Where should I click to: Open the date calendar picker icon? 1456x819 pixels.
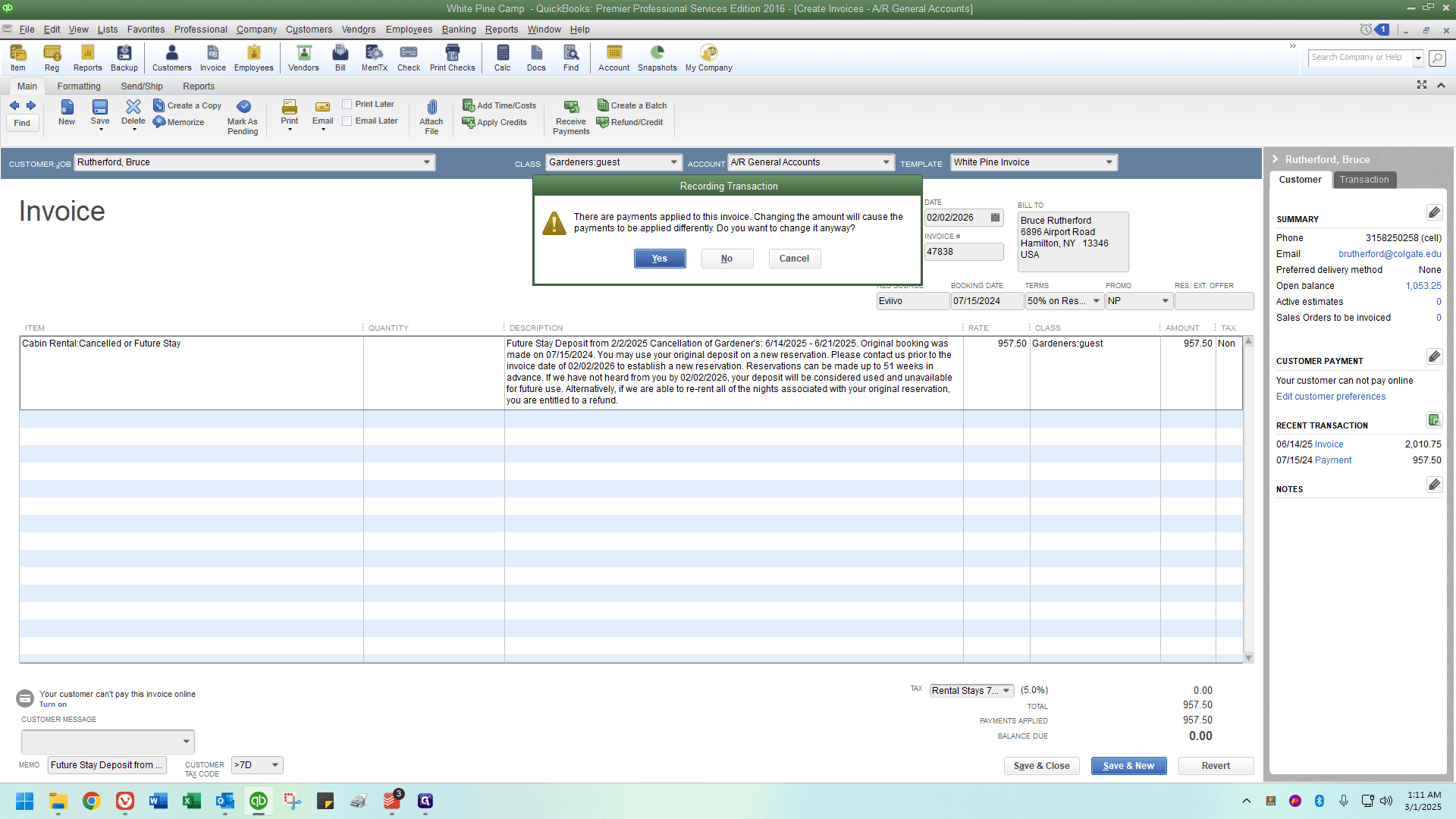(995, 218)
